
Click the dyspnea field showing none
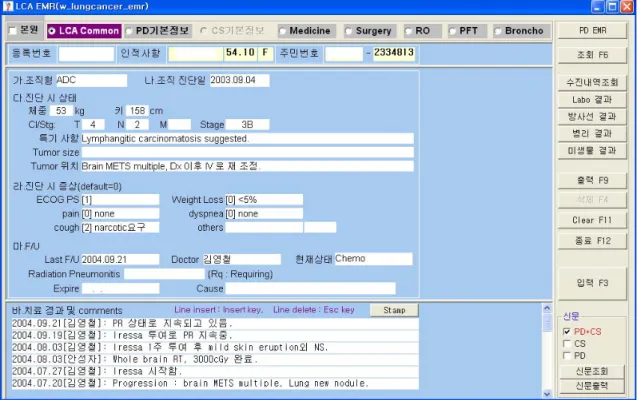click(x=264, y=213)
